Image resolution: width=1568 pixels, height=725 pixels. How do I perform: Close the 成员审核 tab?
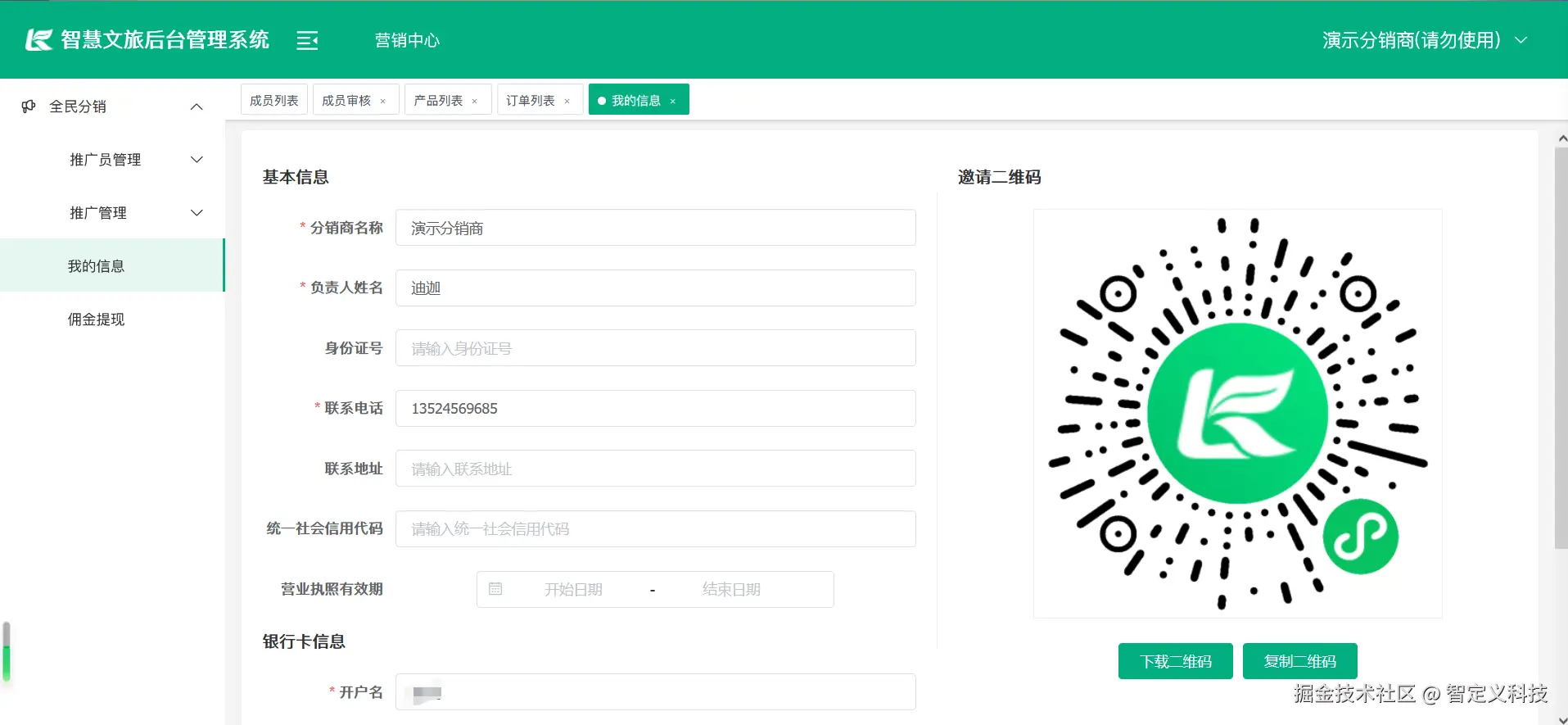coord(382,102)
